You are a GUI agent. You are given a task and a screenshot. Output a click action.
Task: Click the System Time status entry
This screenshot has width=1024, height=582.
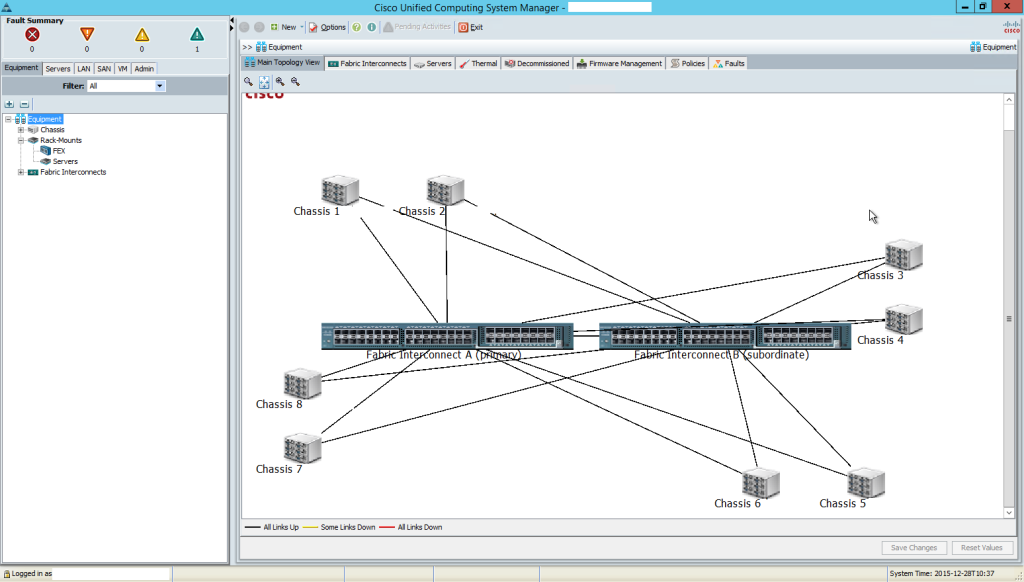pos(941,574)
